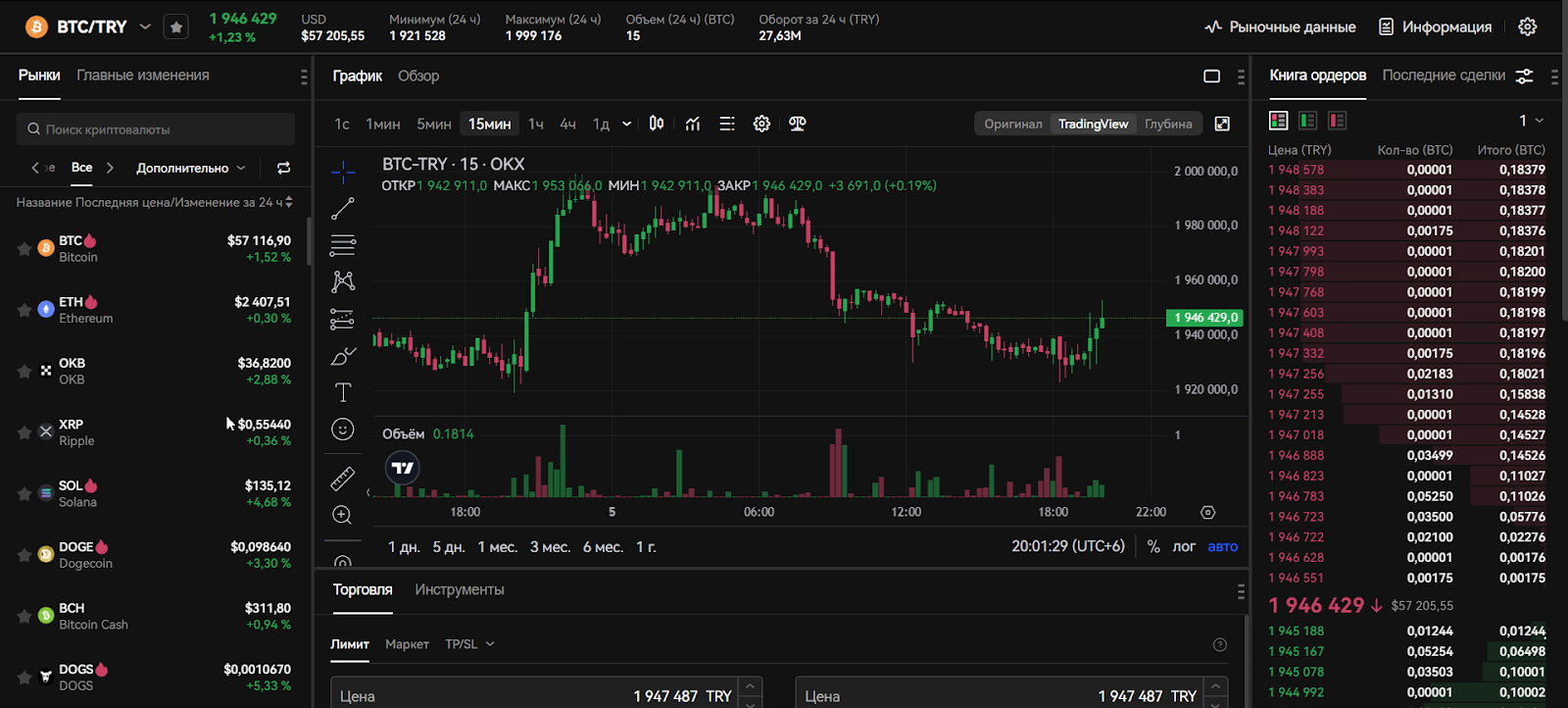Image resolution: width=1568 pixels, height=708 pixels.
Task: Select the Все category tab
Action: point(81,168)
